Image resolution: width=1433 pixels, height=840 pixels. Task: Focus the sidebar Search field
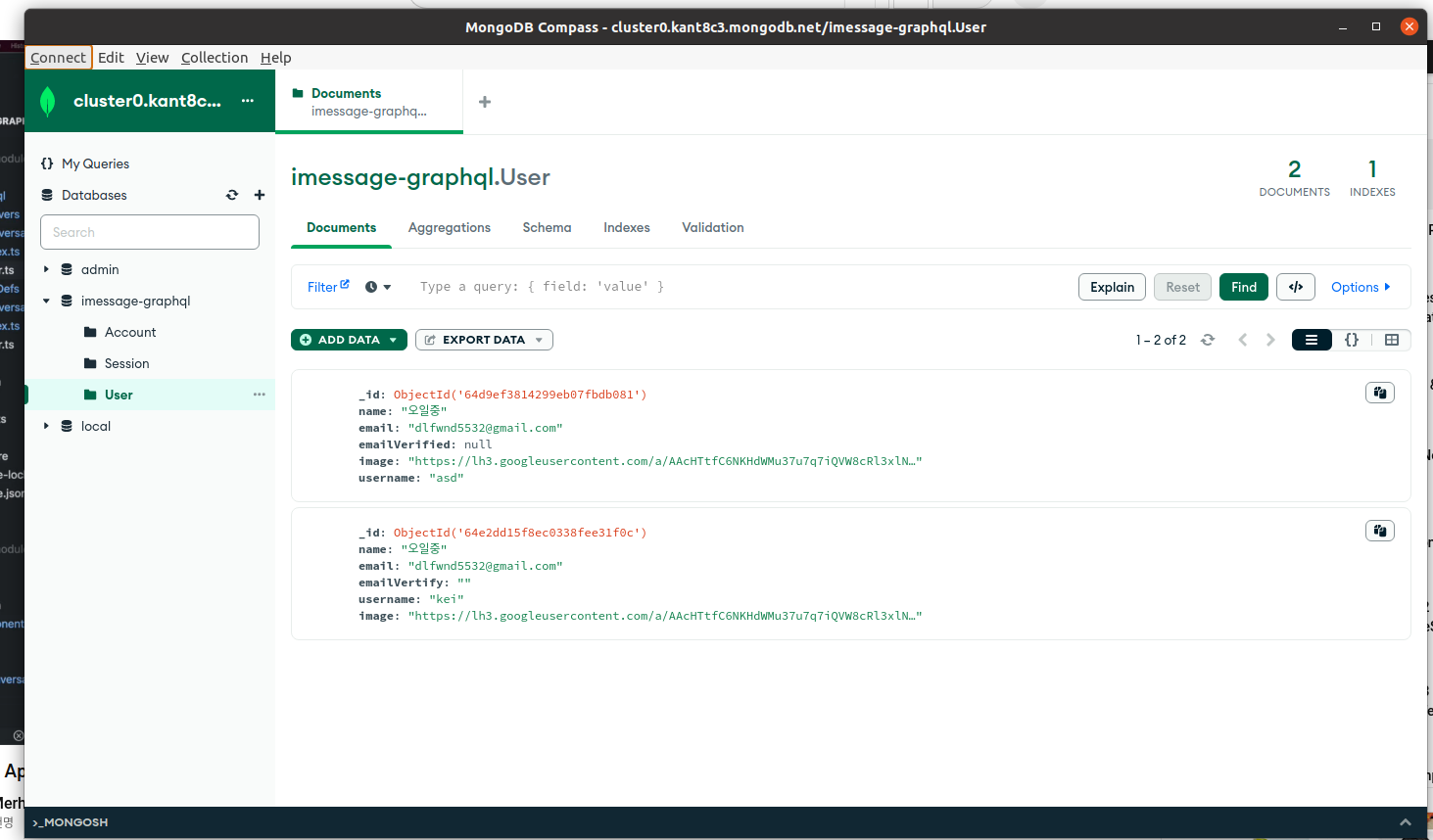click(x=150, y=232)
